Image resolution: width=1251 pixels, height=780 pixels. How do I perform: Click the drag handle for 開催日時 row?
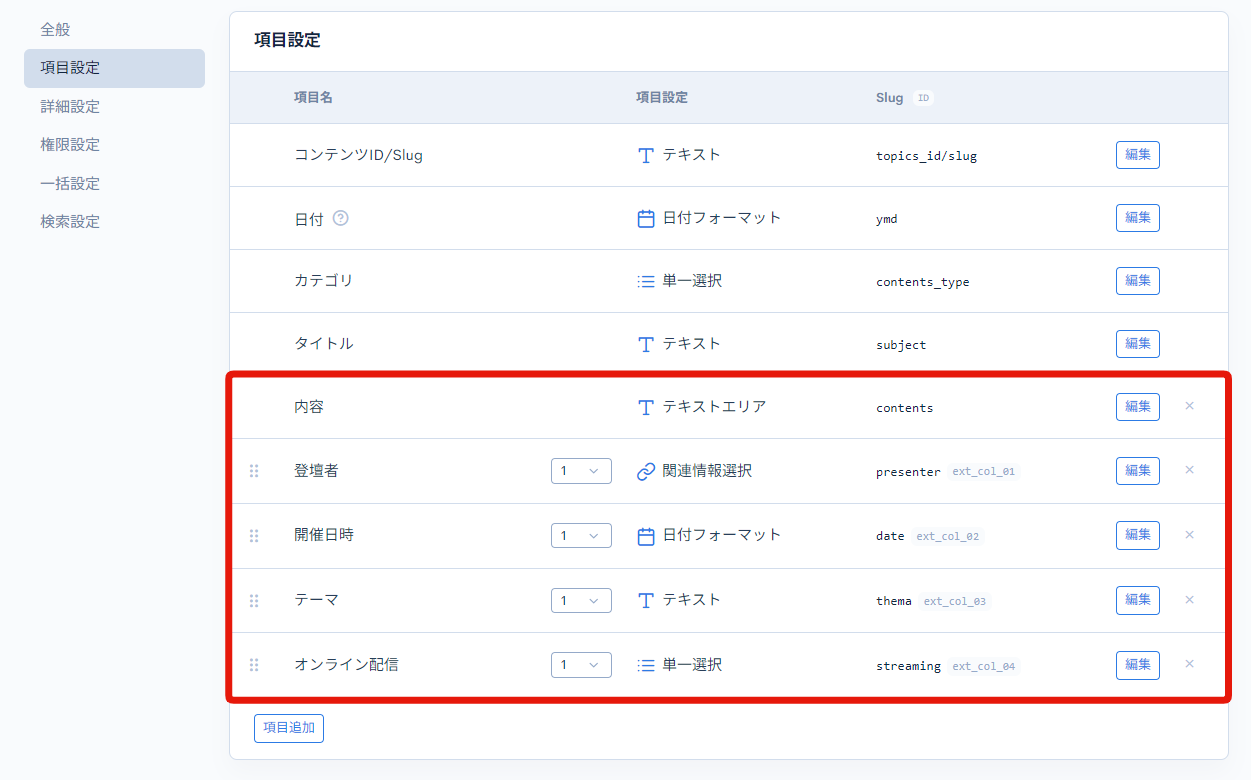point(254,536)
